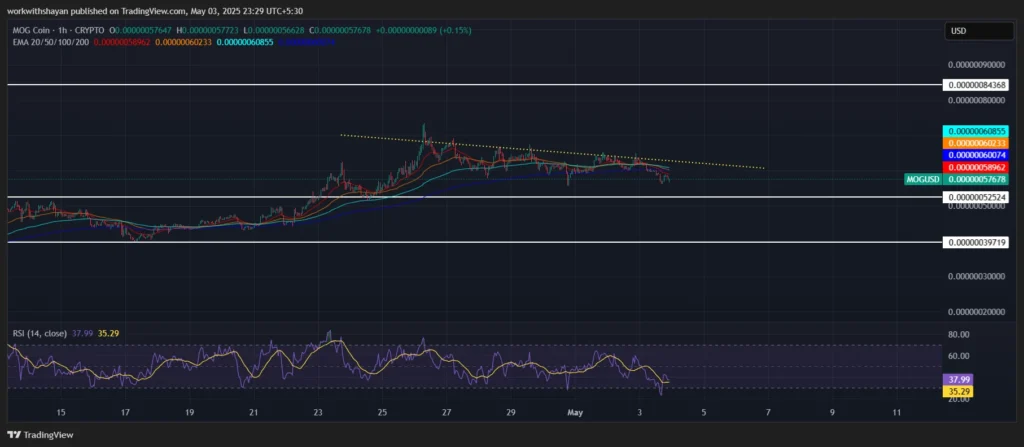Click the 20.00 RSI axis level

point(958,399)
